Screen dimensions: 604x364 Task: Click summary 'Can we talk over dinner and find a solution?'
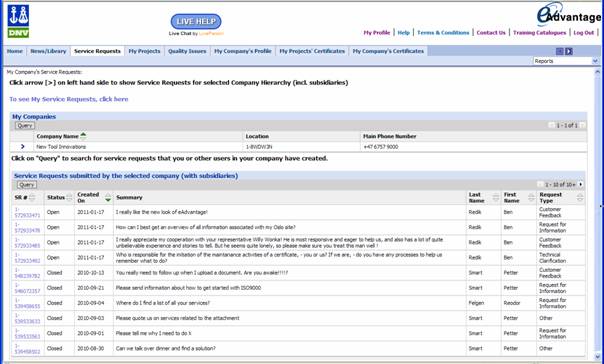pos(166,348)
